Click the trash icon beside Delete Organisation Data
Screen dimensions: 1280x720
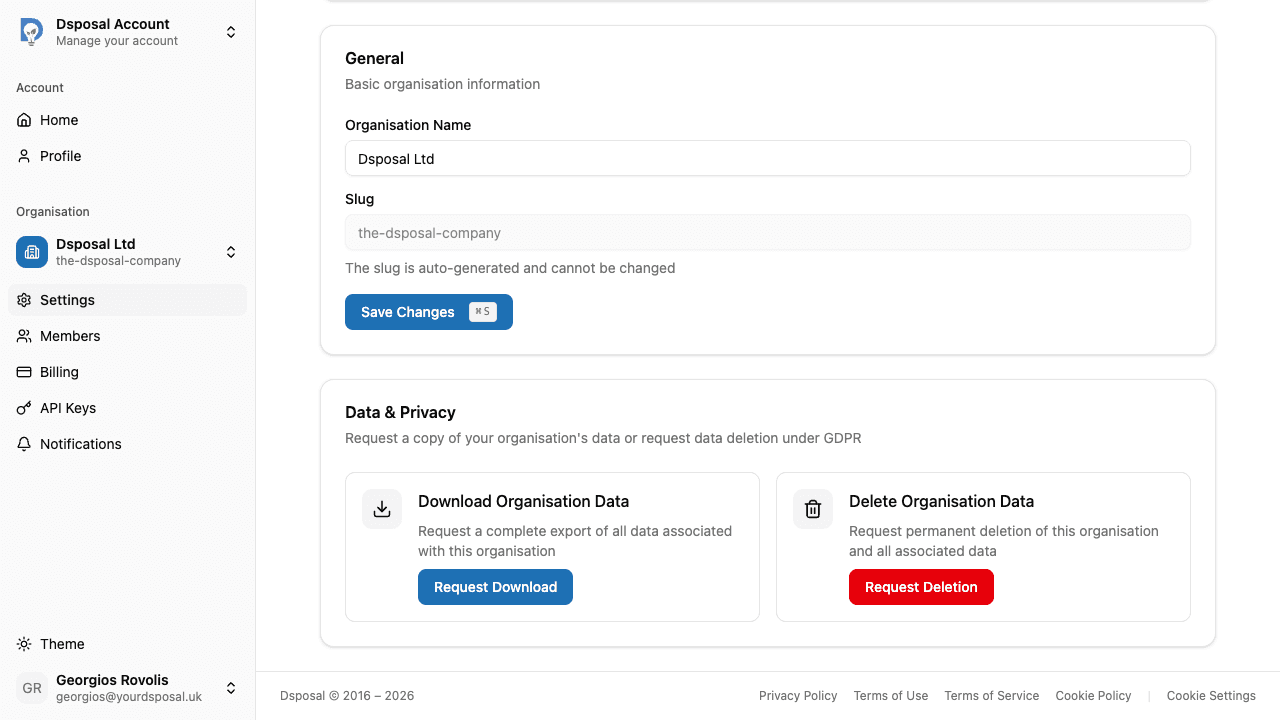pyautogui.click(x=812, y=509)
